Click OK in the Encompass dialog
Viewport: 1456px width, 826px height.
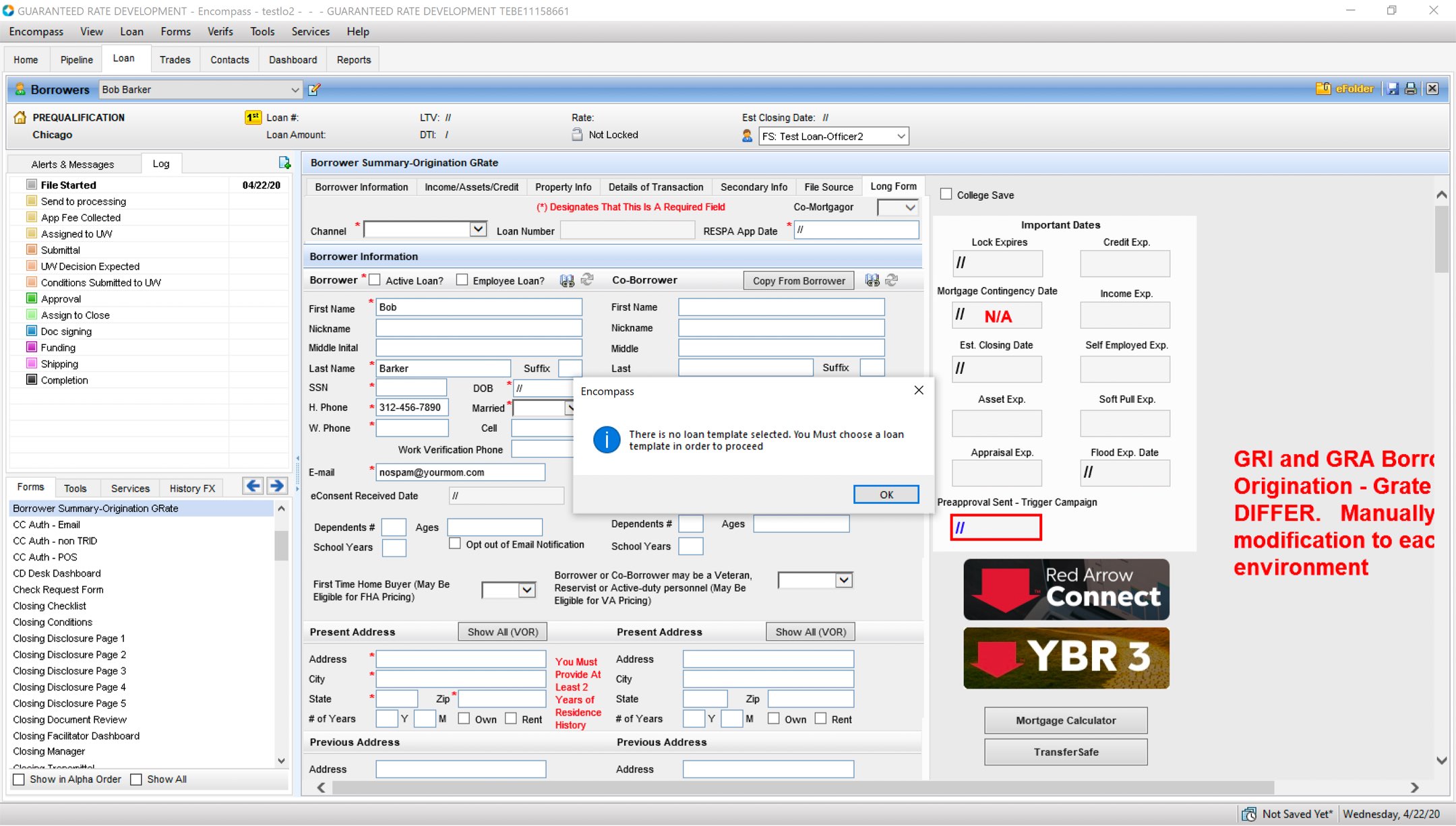886,495
